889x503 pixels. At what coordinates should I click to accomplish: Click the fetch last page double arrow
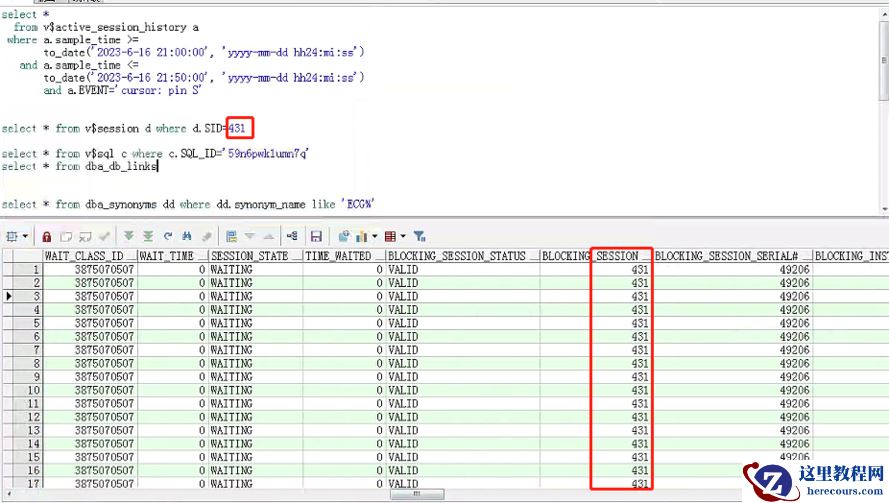click(148, 237)
